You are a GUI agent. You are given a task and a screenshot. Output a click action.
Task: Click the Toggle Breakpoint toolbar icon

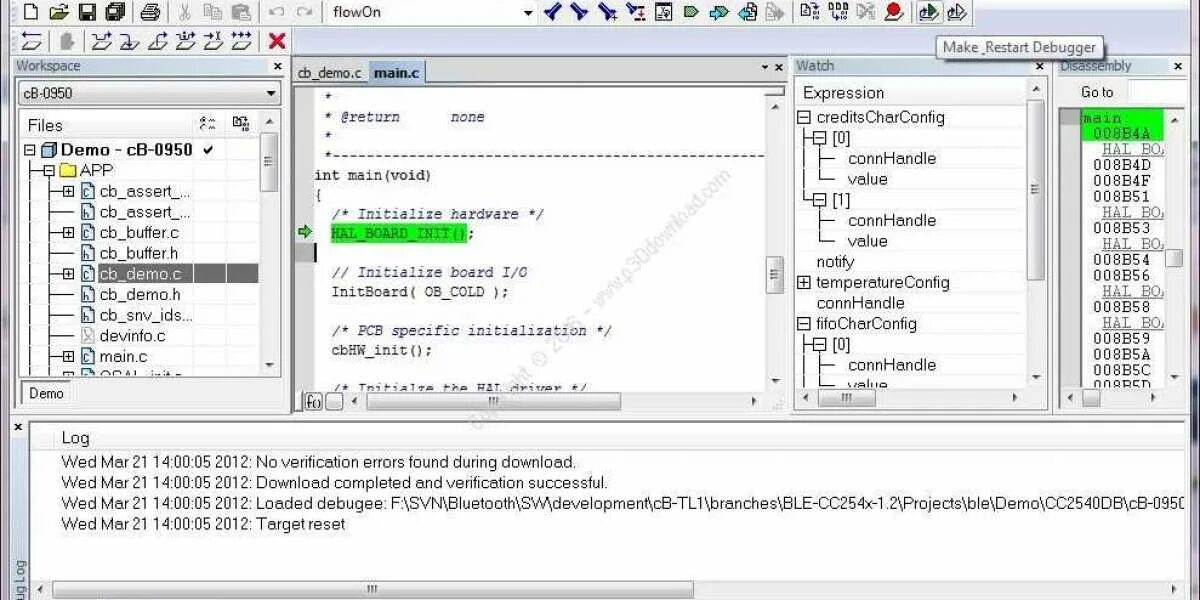[x=893, y=12]
